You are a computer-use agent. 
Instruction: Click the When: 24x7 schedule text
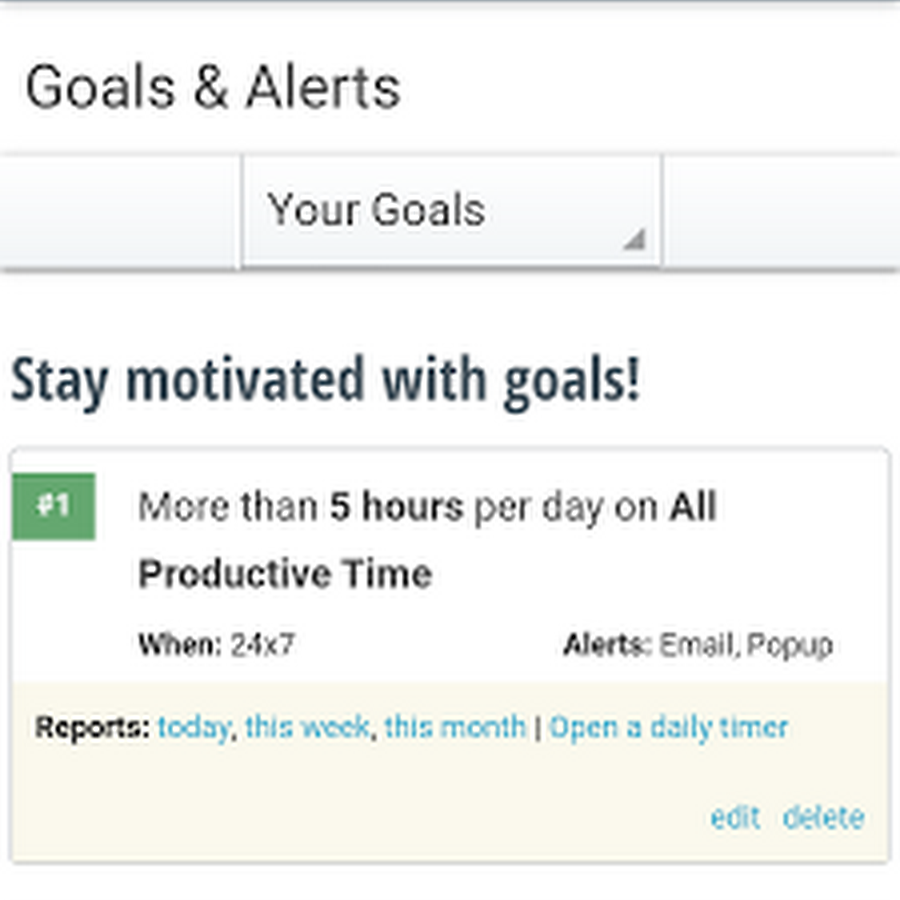pos(217,645)
